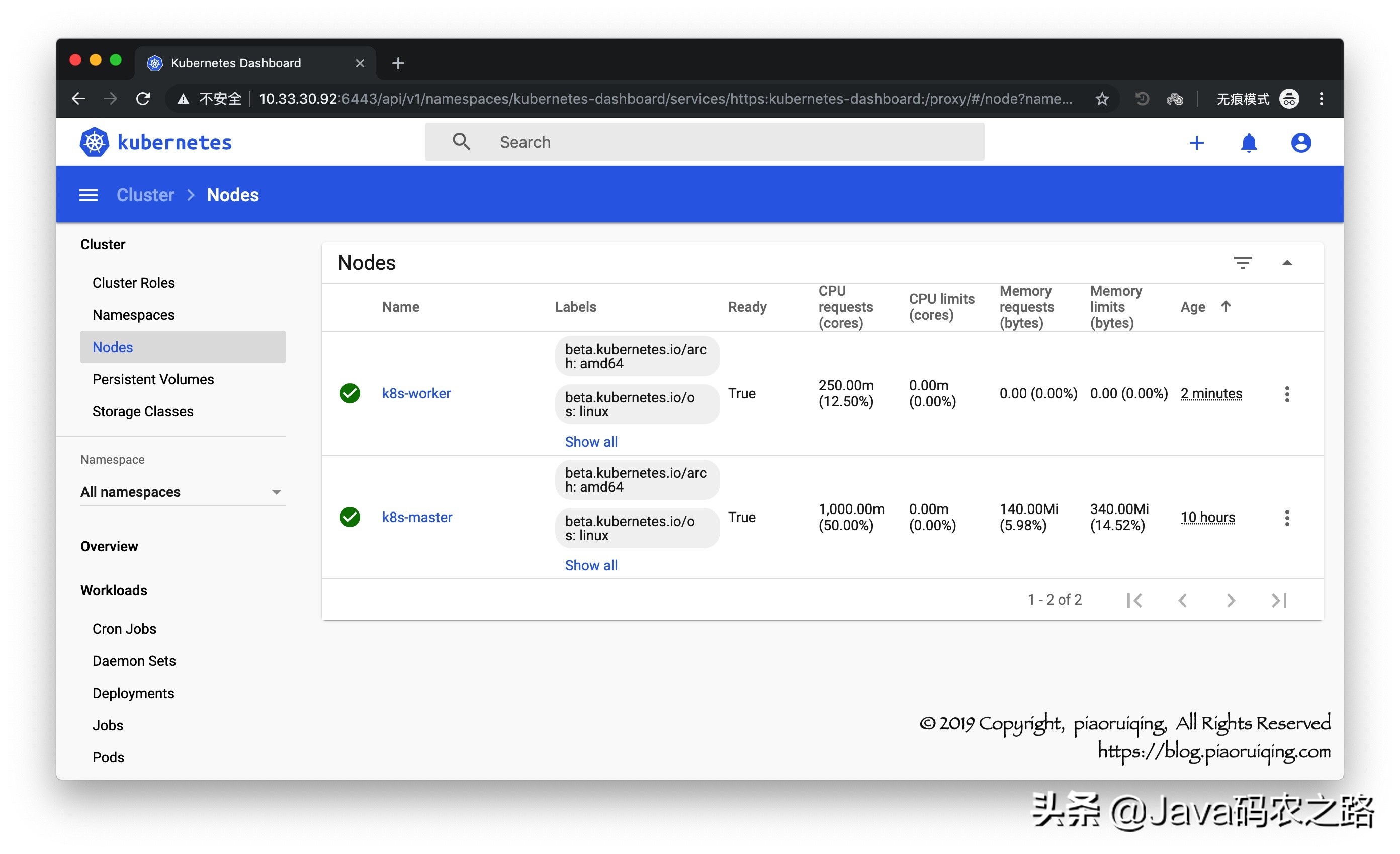Open the user profile icon

coord(1300,143)
